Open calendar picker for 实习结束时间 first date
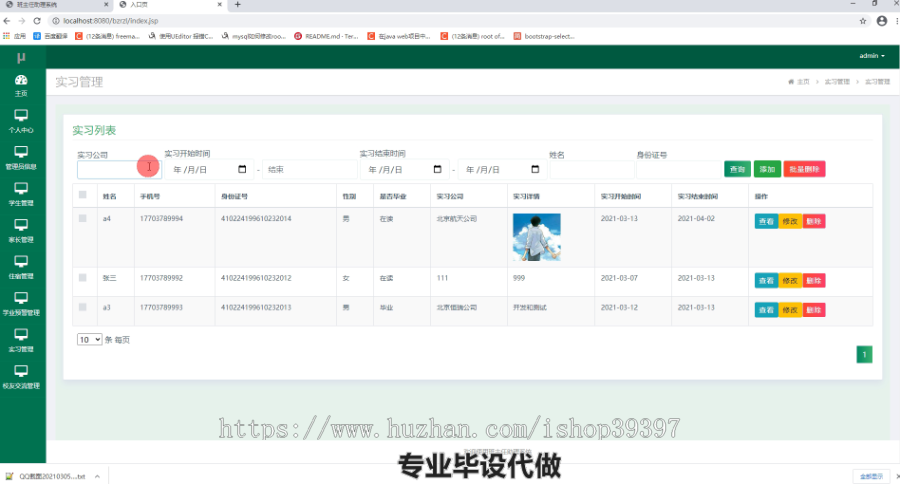The width and height of the screenshot is (900, 484). (437, 169)
